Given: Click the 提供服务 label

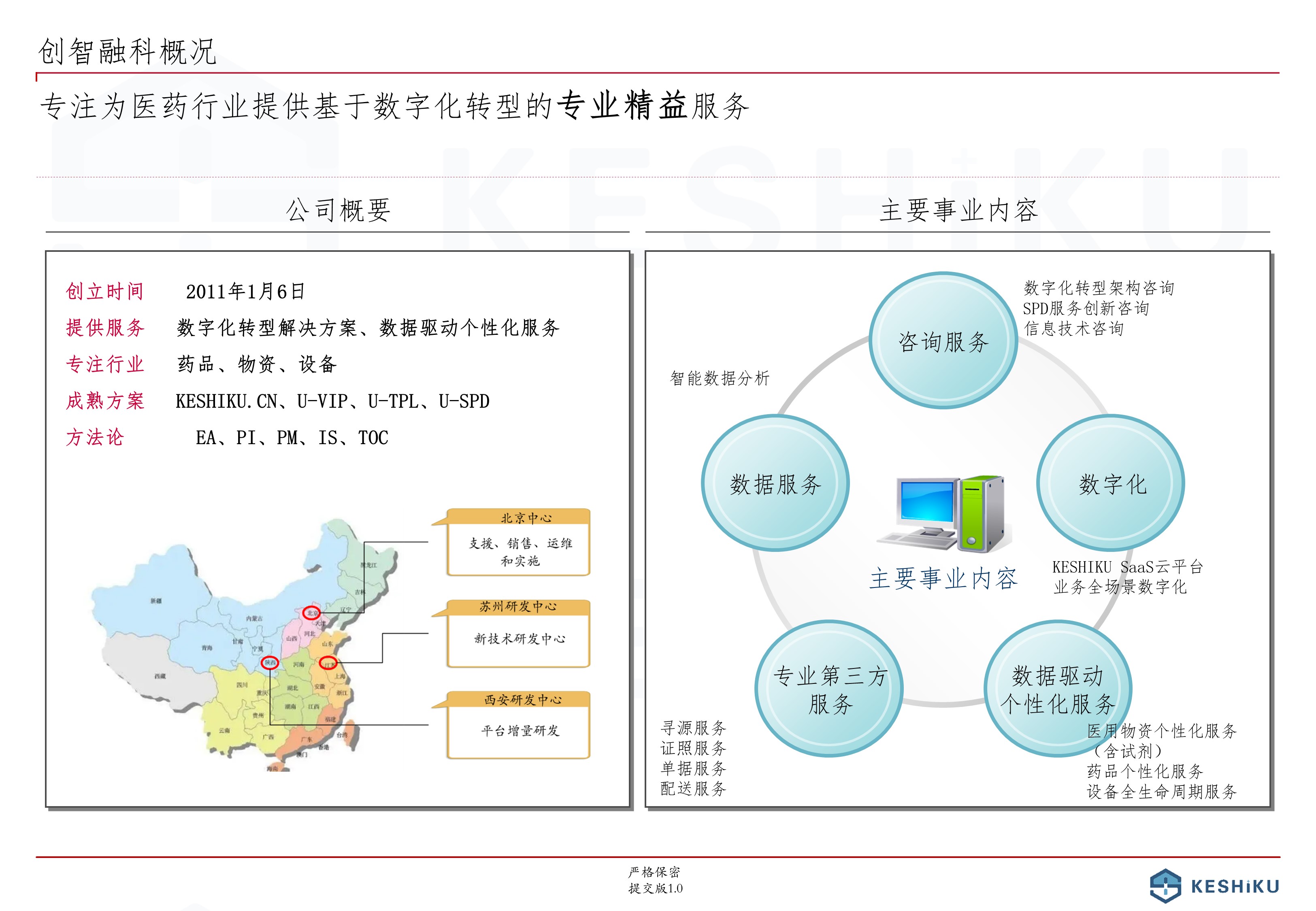Looking at the screenshot, I should [105, 328].
